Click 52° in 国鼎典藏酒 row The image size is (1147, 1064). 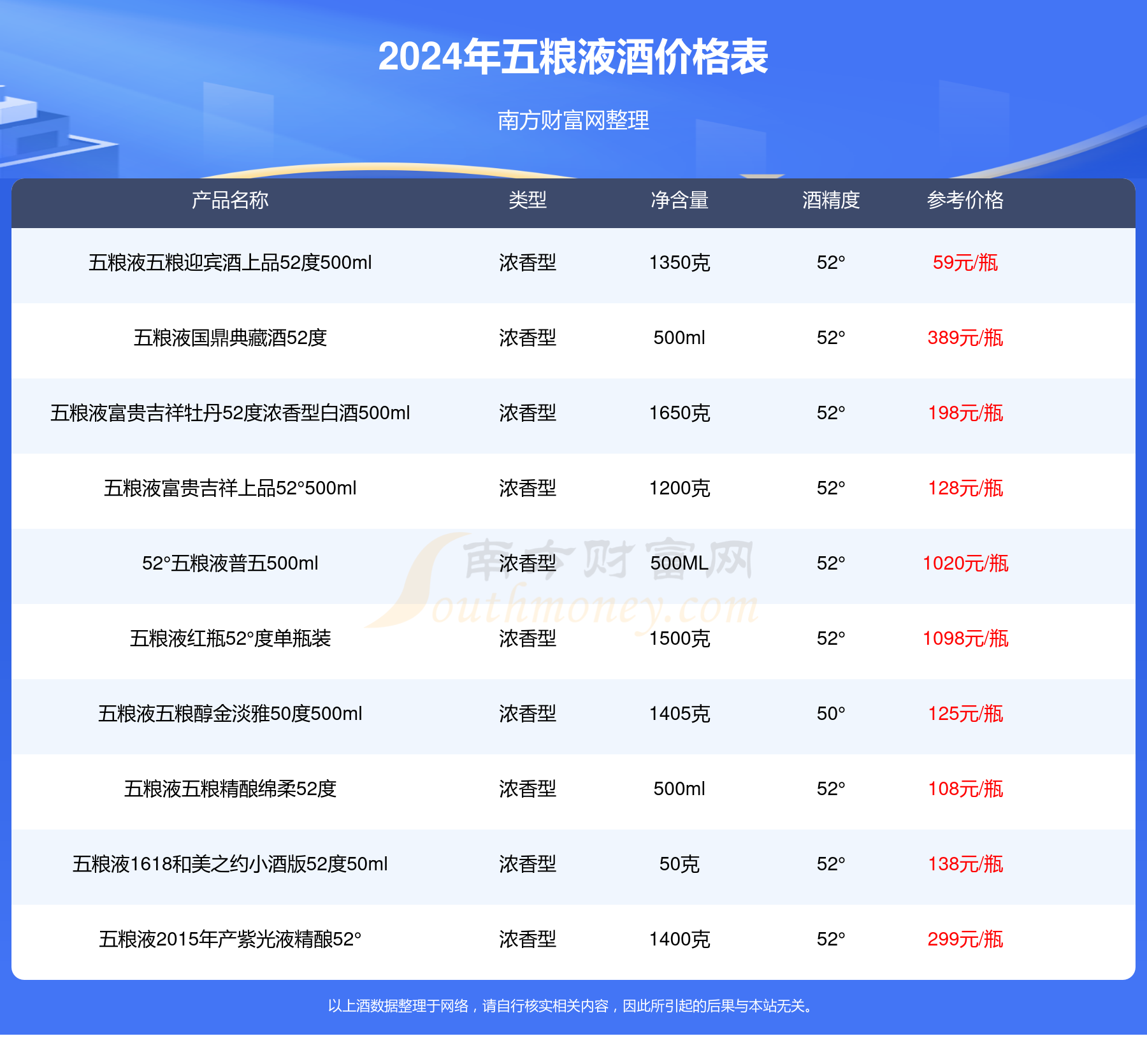pyautogui.click(x=831, y=338)
